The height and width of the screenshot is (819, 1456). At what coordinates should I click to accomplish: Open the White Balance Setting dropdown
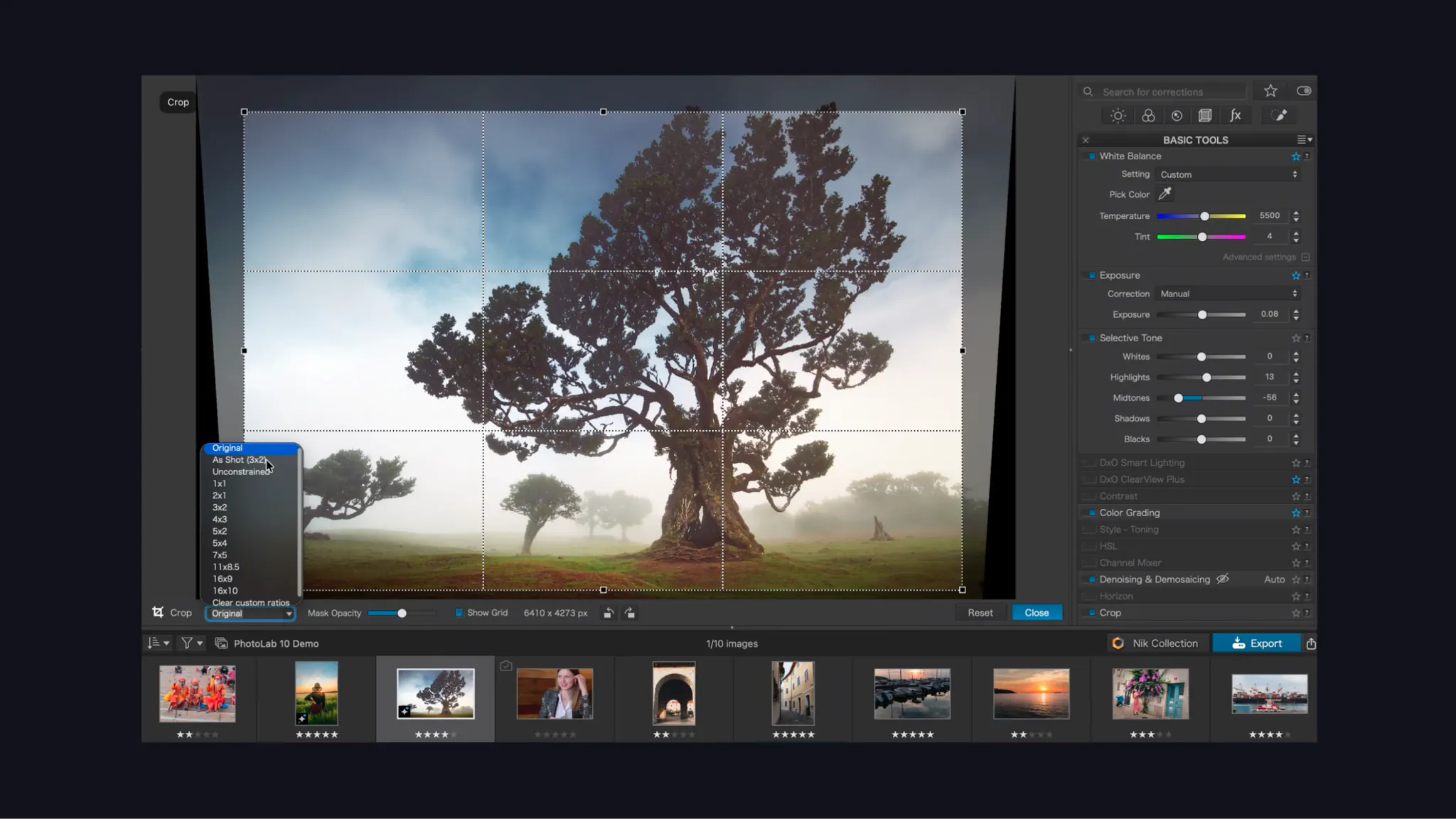tap(1228, 174)
